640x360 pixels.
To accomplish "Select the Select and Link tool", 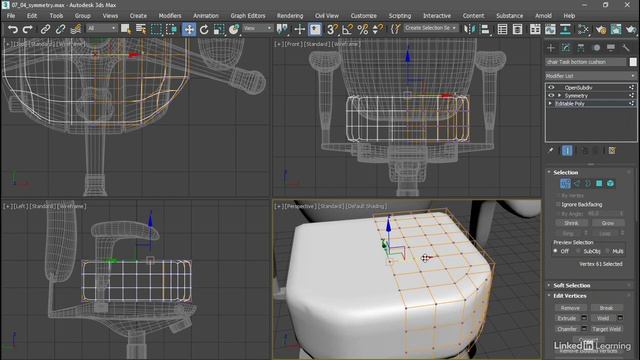I will pyautogui.click(x=45, y=29).
